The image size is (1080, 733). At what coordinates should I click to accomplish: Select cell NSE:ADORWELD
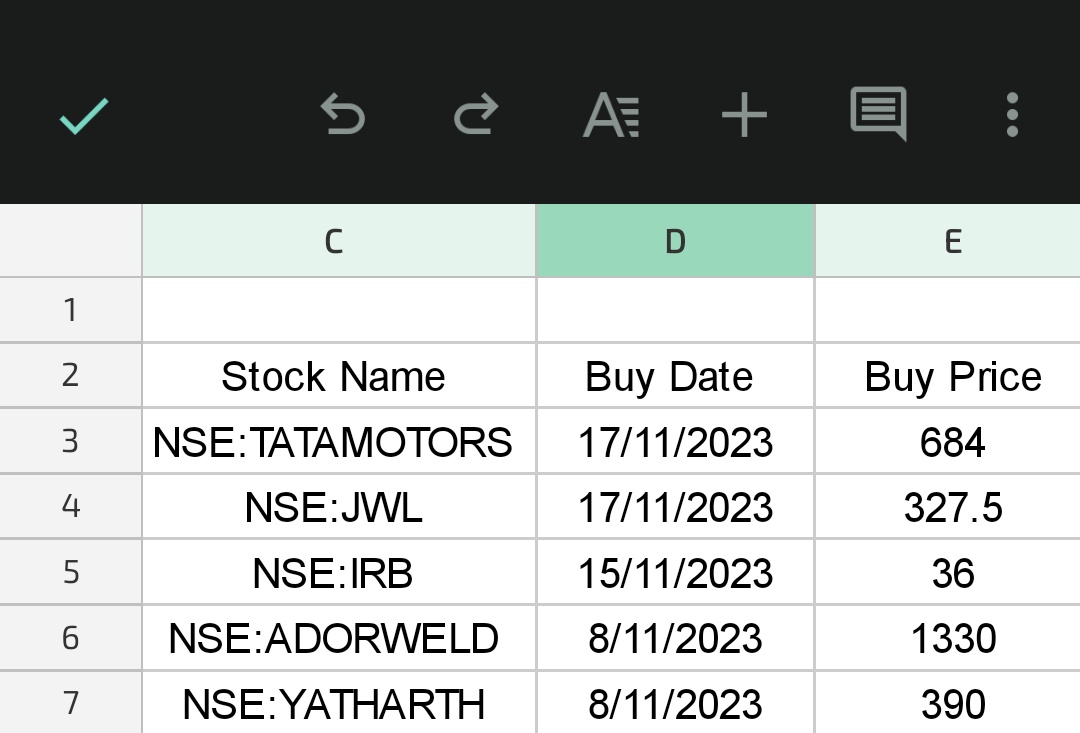339,638
